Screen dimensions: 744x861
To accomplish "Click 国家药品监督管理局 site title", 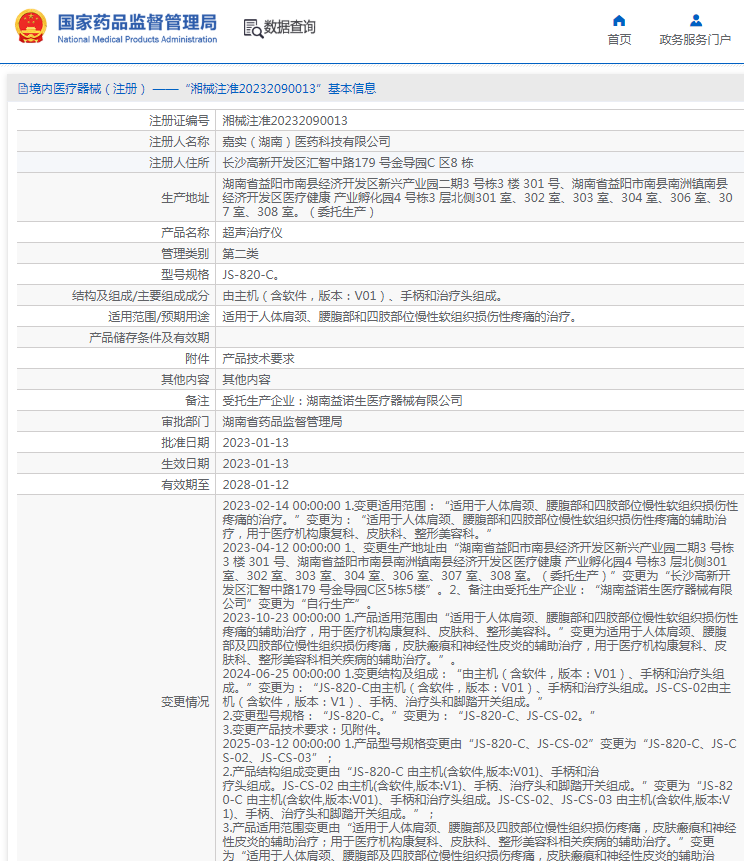I will (137, 22).
